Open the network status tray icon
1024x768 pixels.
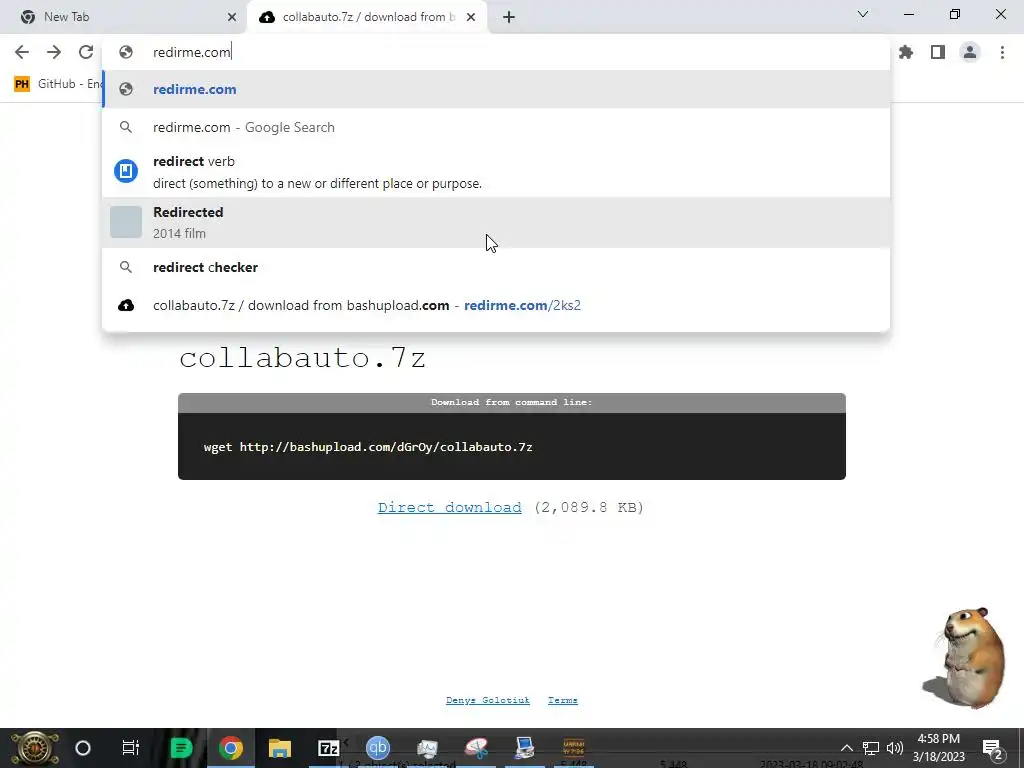click(x=871, y=748)
